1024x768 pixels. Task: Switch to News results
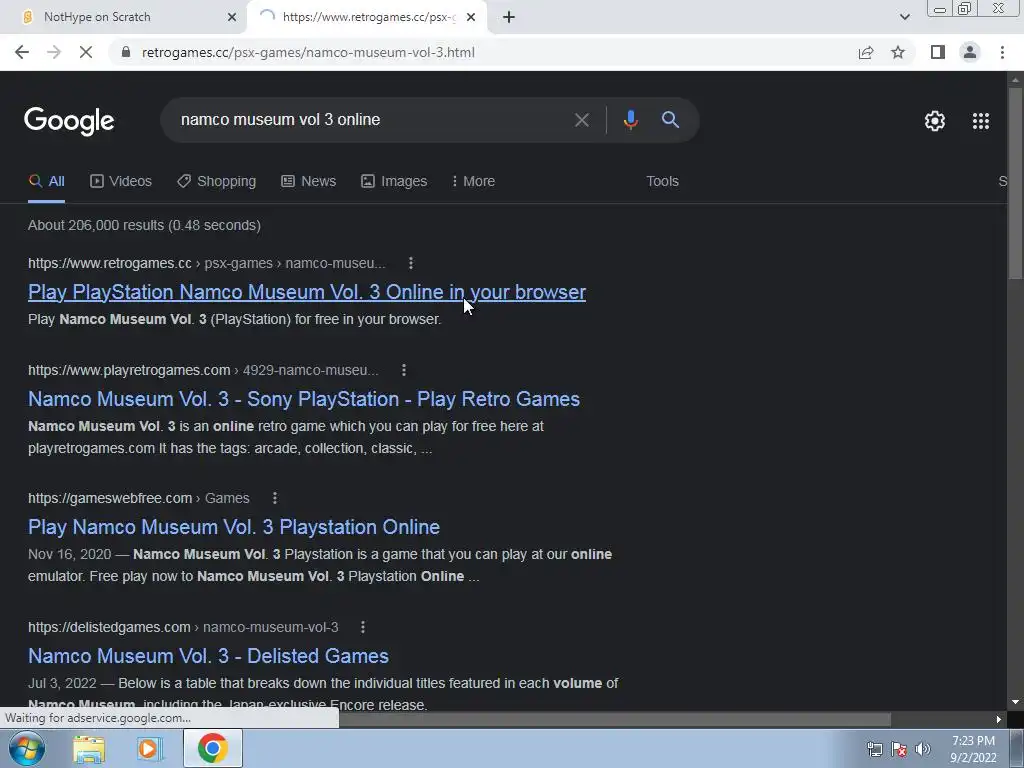click(308, 181)
